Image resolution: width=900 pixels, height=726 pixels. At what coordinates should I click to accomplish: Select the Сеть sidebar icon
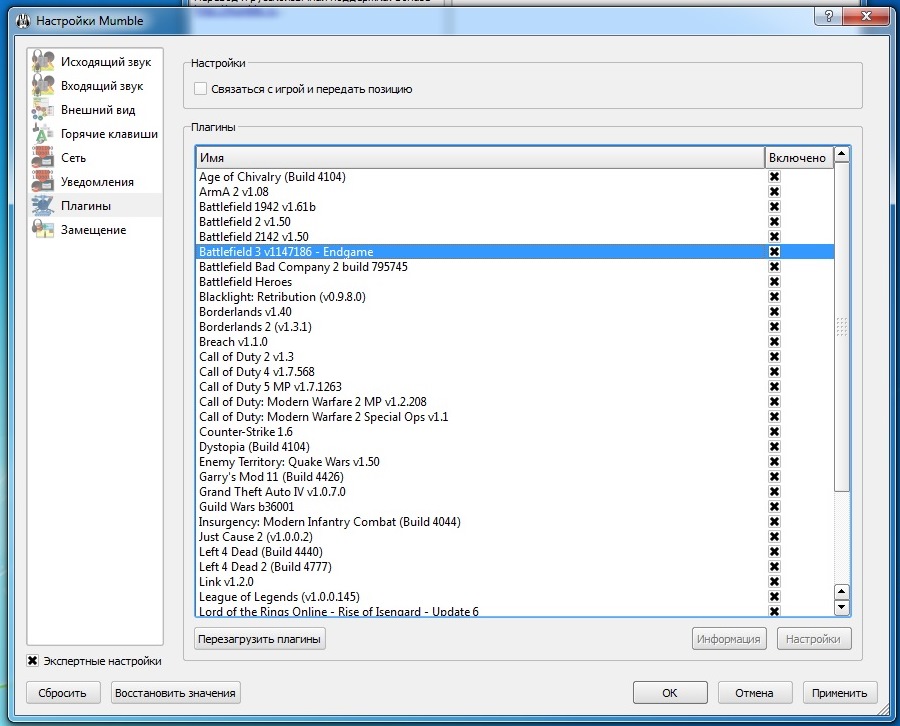[43, 158]
